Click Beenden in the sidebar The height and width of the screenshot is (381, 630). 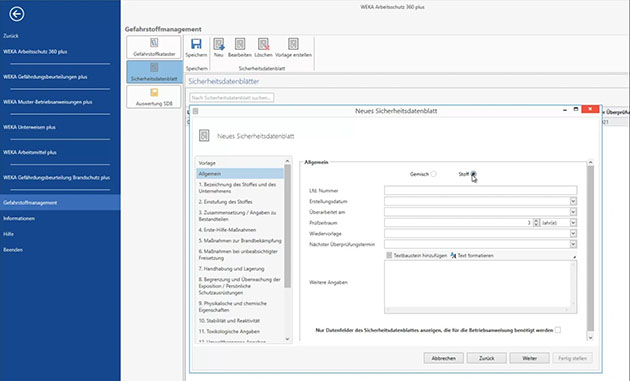(x=13, y=250)
